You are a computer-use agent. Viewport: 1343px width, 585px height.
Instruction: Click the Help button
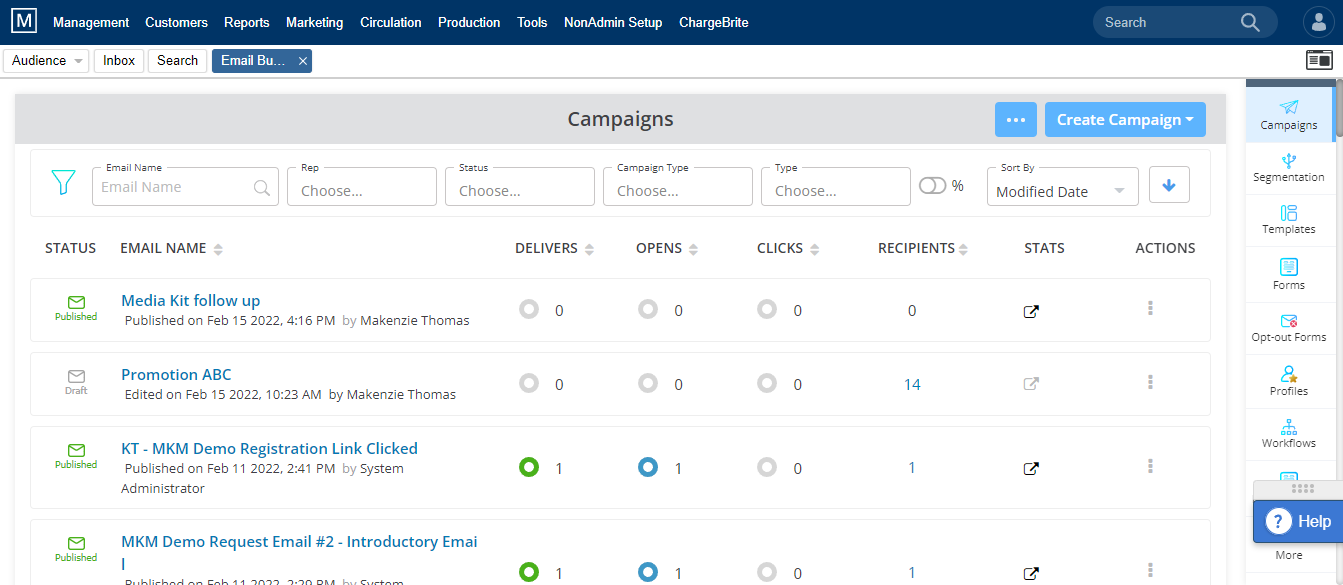click(x=1298, y=521)
